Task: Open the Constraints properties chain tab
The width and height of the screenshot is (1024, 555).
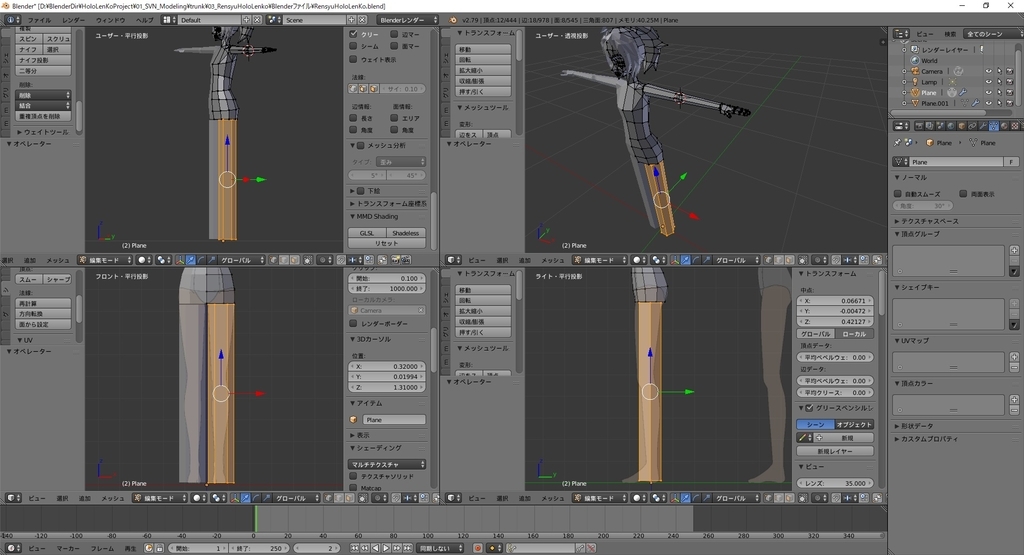Action: 972,125
